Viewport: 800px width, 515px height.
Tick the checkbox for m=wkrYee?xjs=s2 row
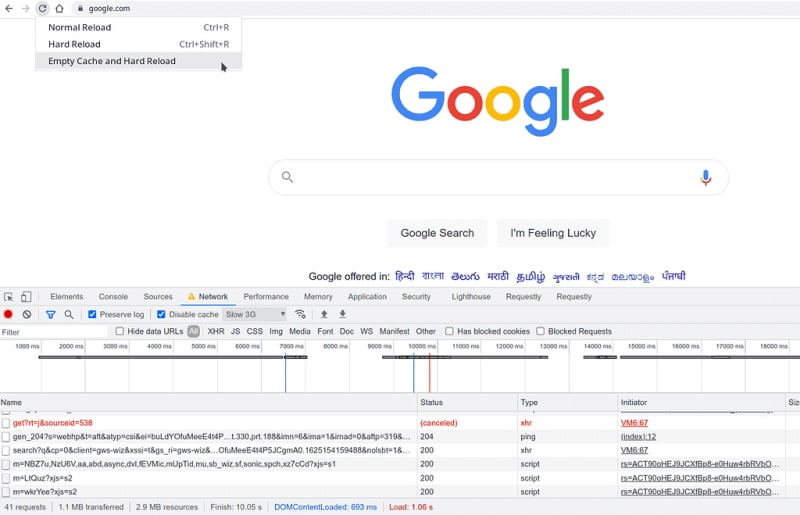[6, 492]
